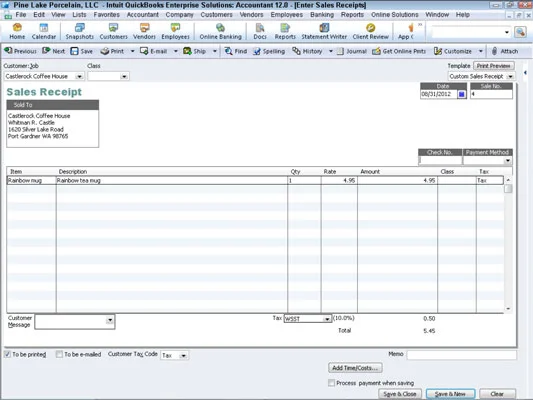Screen dimensions: 533x400
Task: Click the Customize toolbar button
Action: [x=453, y=51]
